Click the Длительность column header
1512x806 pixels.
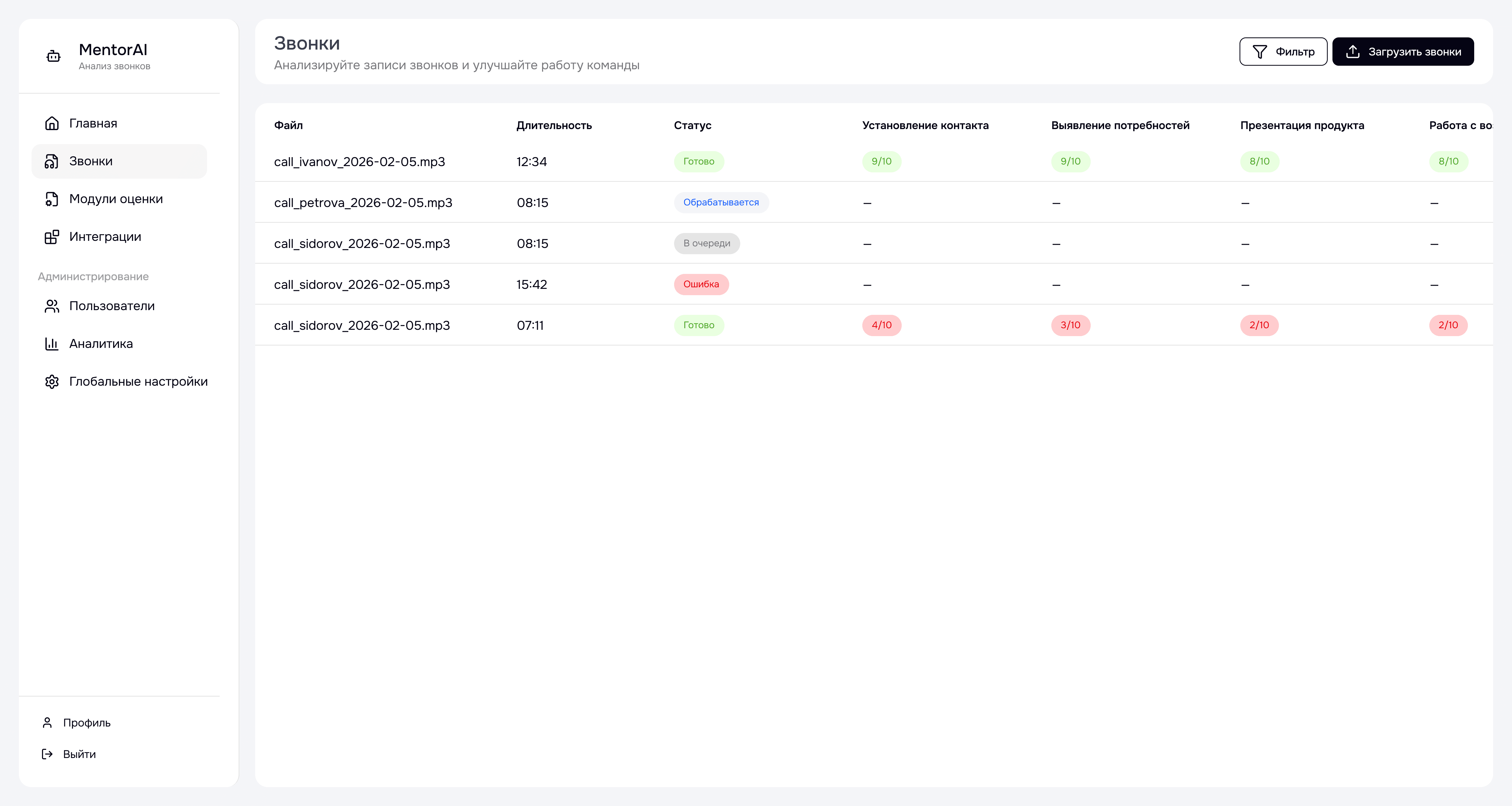(x=554, y=125)
